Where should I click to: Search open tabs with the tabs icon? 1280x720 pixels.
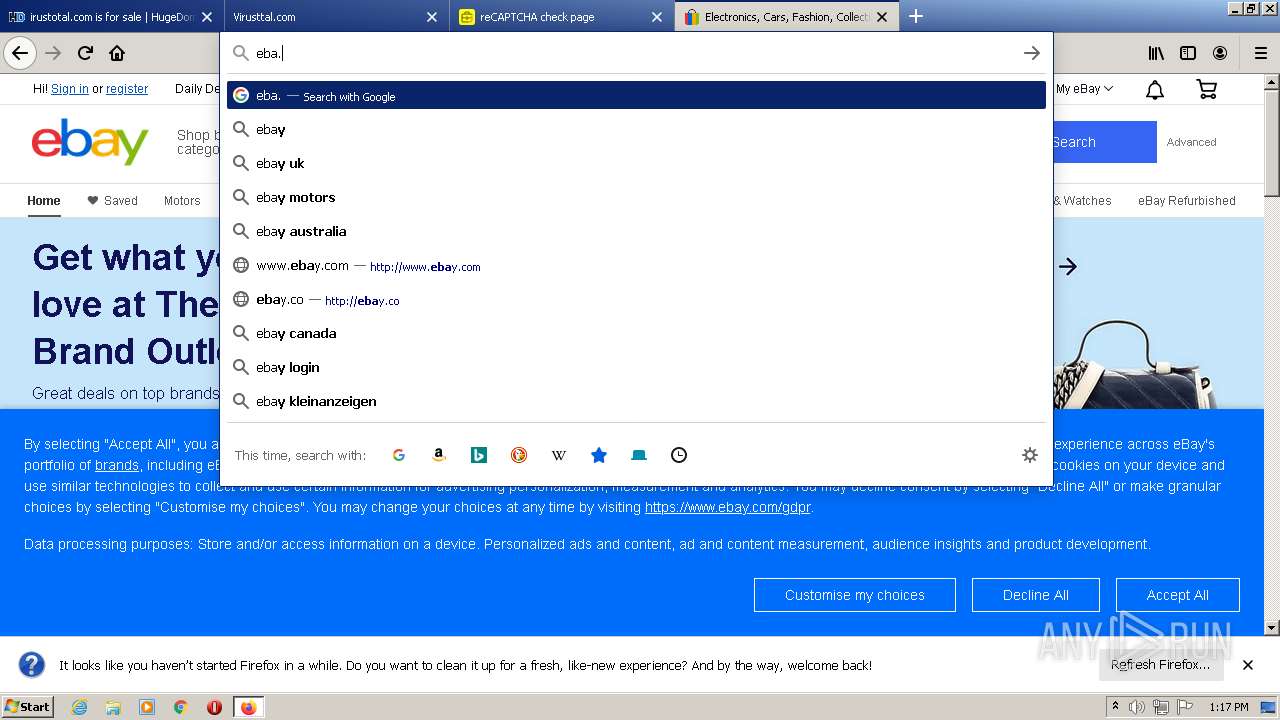[639, 455]
